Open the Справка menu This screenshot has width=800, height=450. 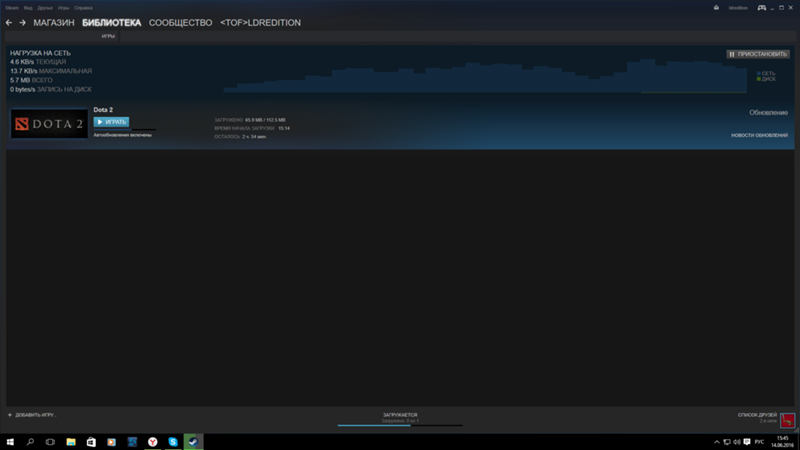click(x=83, y=8)
